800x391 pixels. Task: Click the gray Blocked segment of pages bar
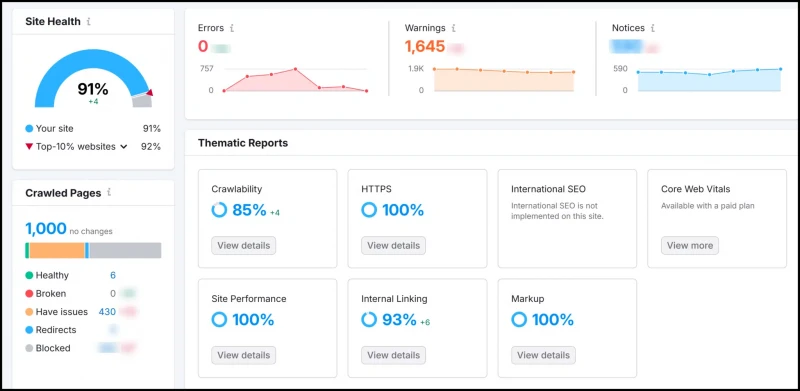126,251
